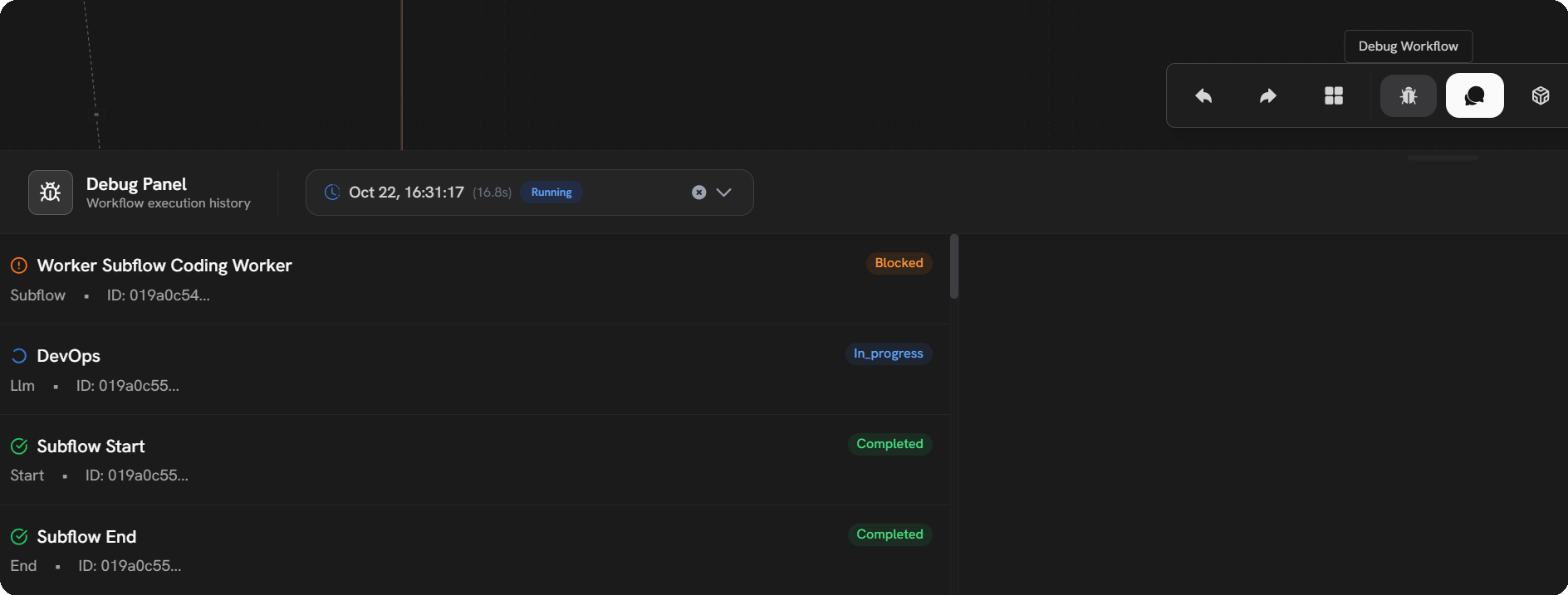Open the chat bubble icon

[1474, 96]
